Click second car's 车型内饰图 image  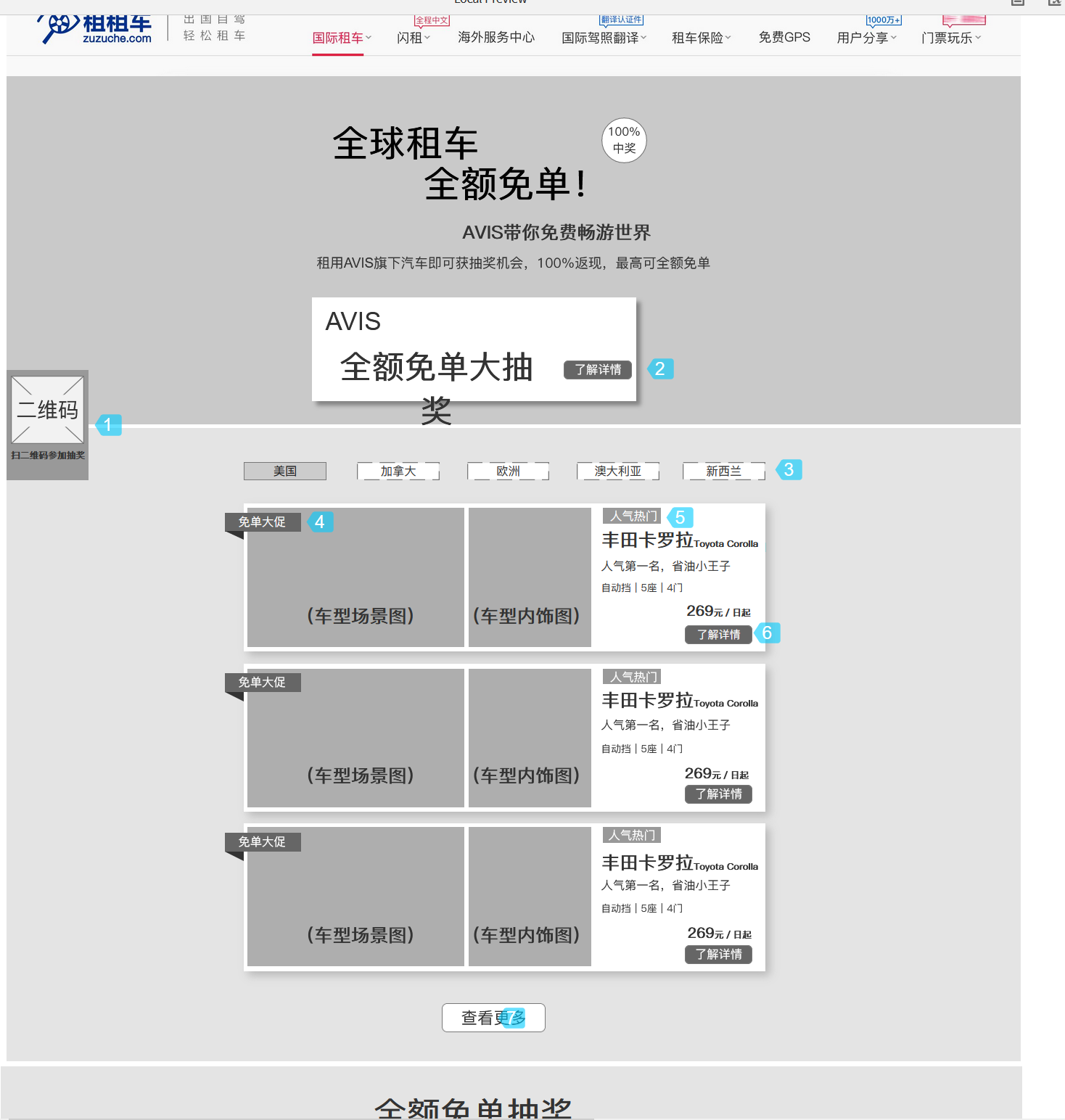530,738
